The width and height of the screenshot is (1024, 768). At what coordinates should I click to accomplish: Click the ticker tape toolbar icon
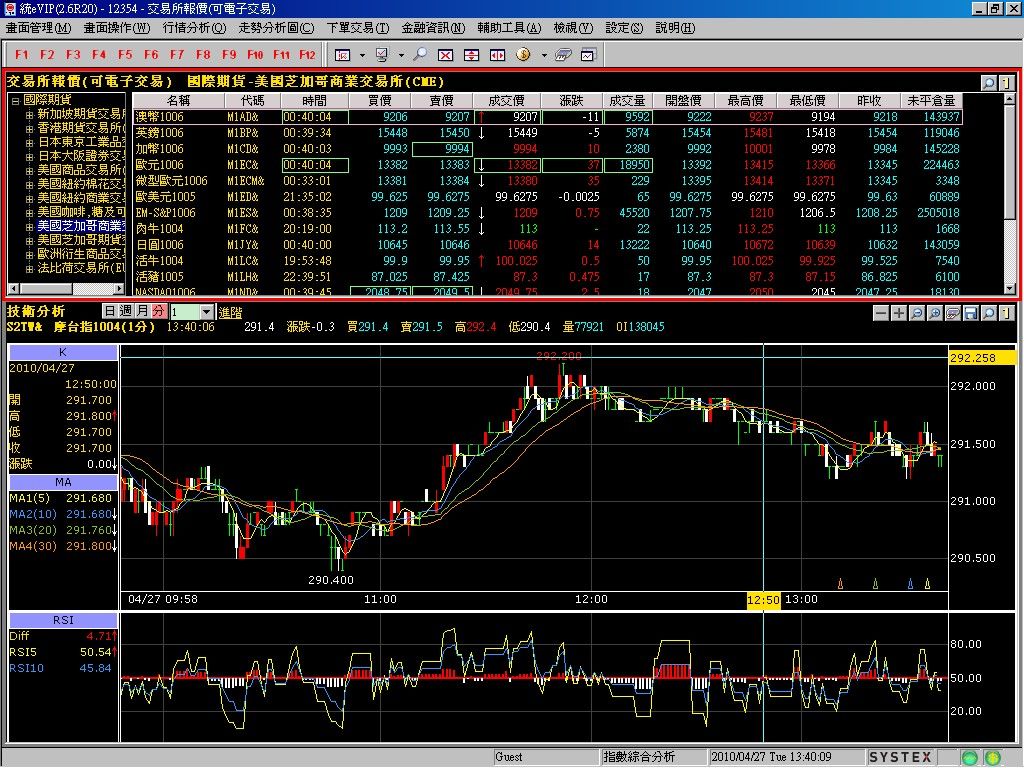point(563,55)
